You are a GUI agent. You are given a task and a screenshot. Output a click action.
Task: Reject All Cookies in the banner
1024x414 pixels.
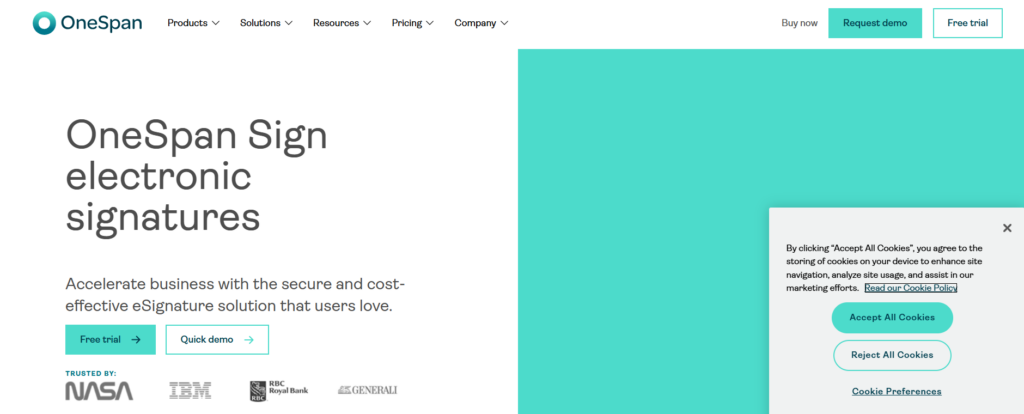(x=892, y=355)
